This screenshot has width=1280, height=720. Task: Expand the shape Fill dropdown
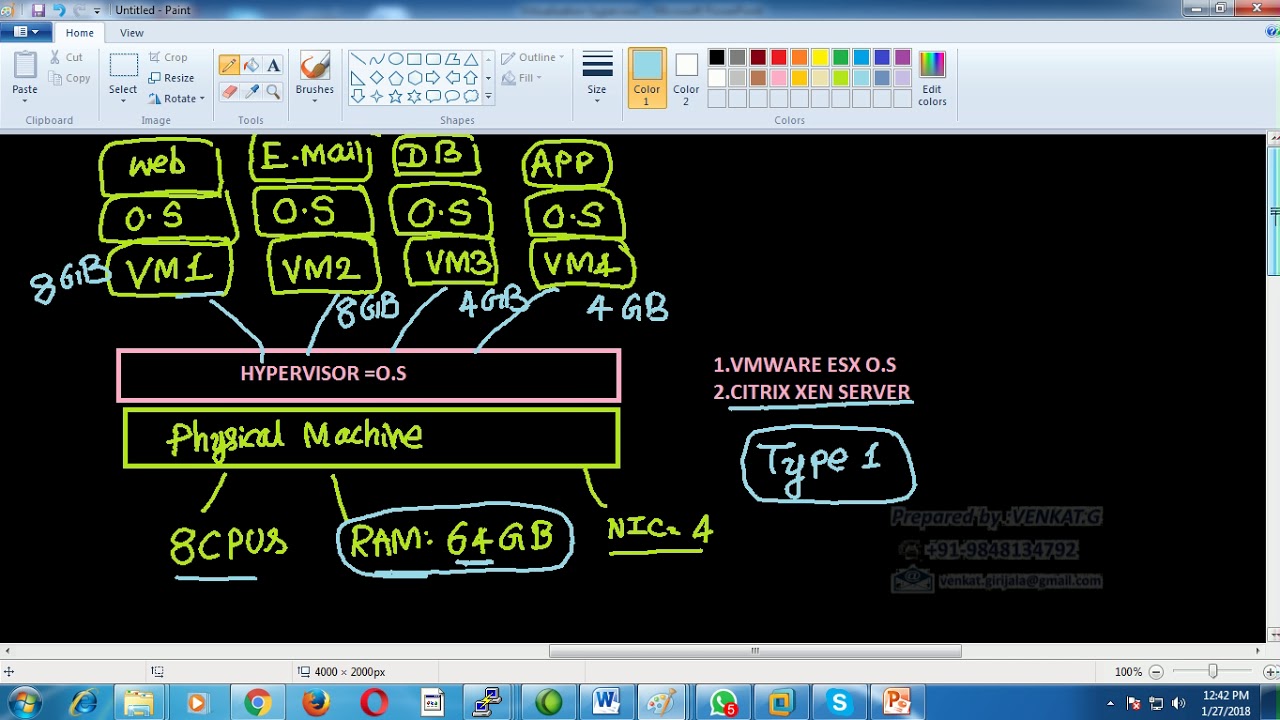pos(539,78)
